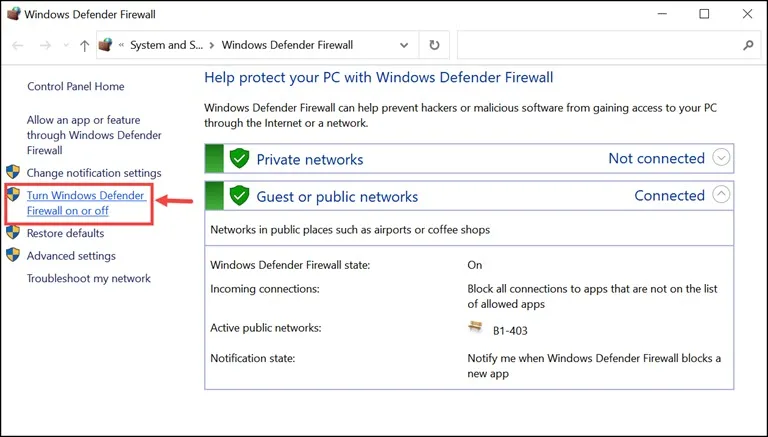Maximize the Windows Defender Firewall window

pyautogui.click(x=704, y=14)
